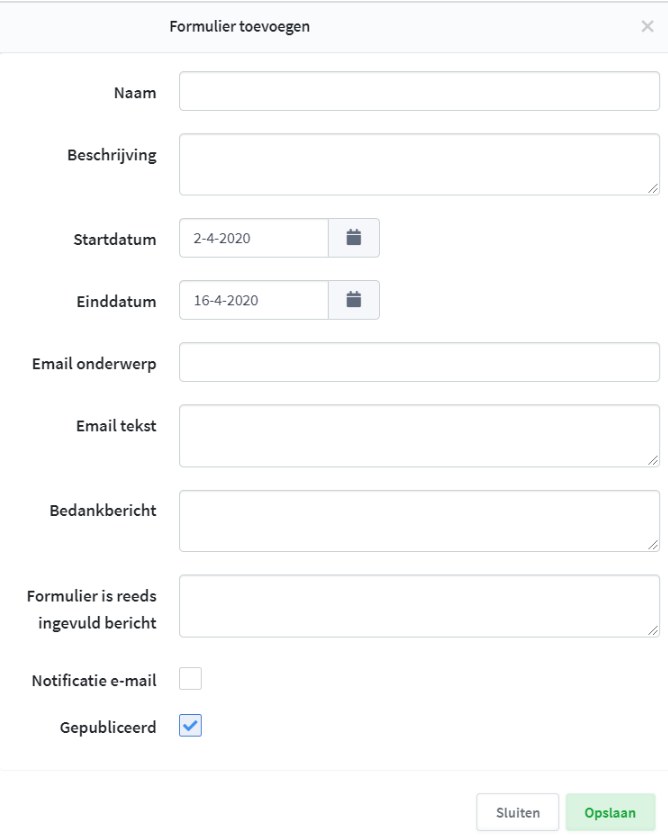Focus the Email onderwerp input
The width and height of the screenshot is (668, 838).
[420, 362]
